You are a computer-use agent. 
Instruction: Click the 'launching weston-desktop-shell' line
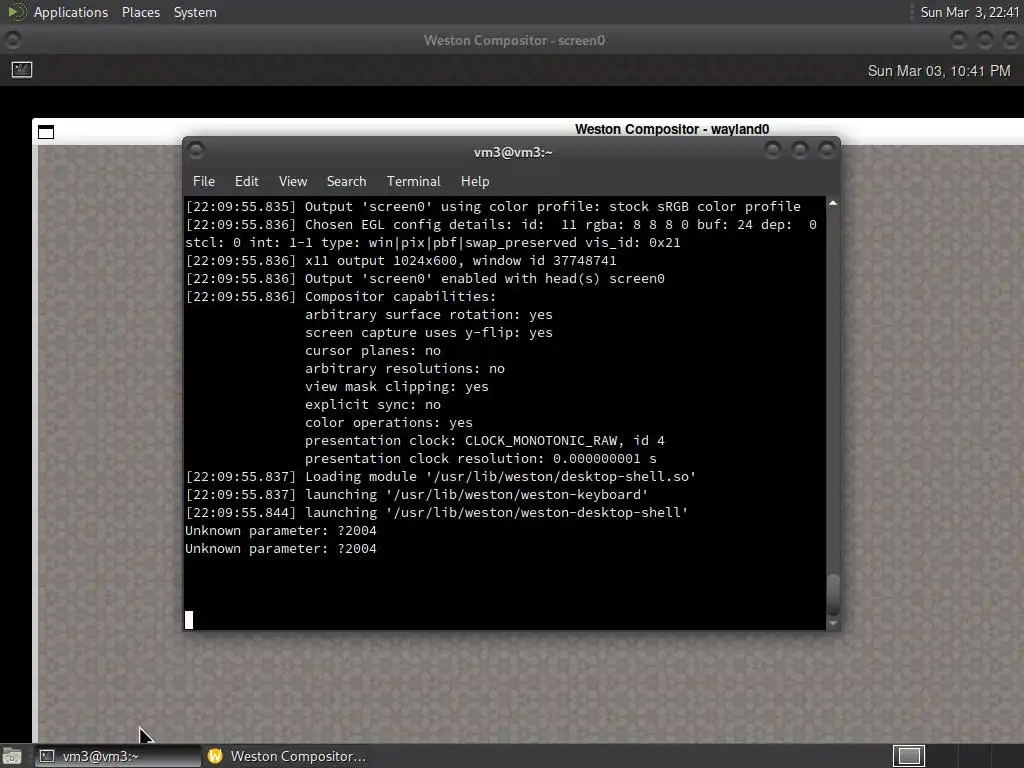(x=437, y=513)
